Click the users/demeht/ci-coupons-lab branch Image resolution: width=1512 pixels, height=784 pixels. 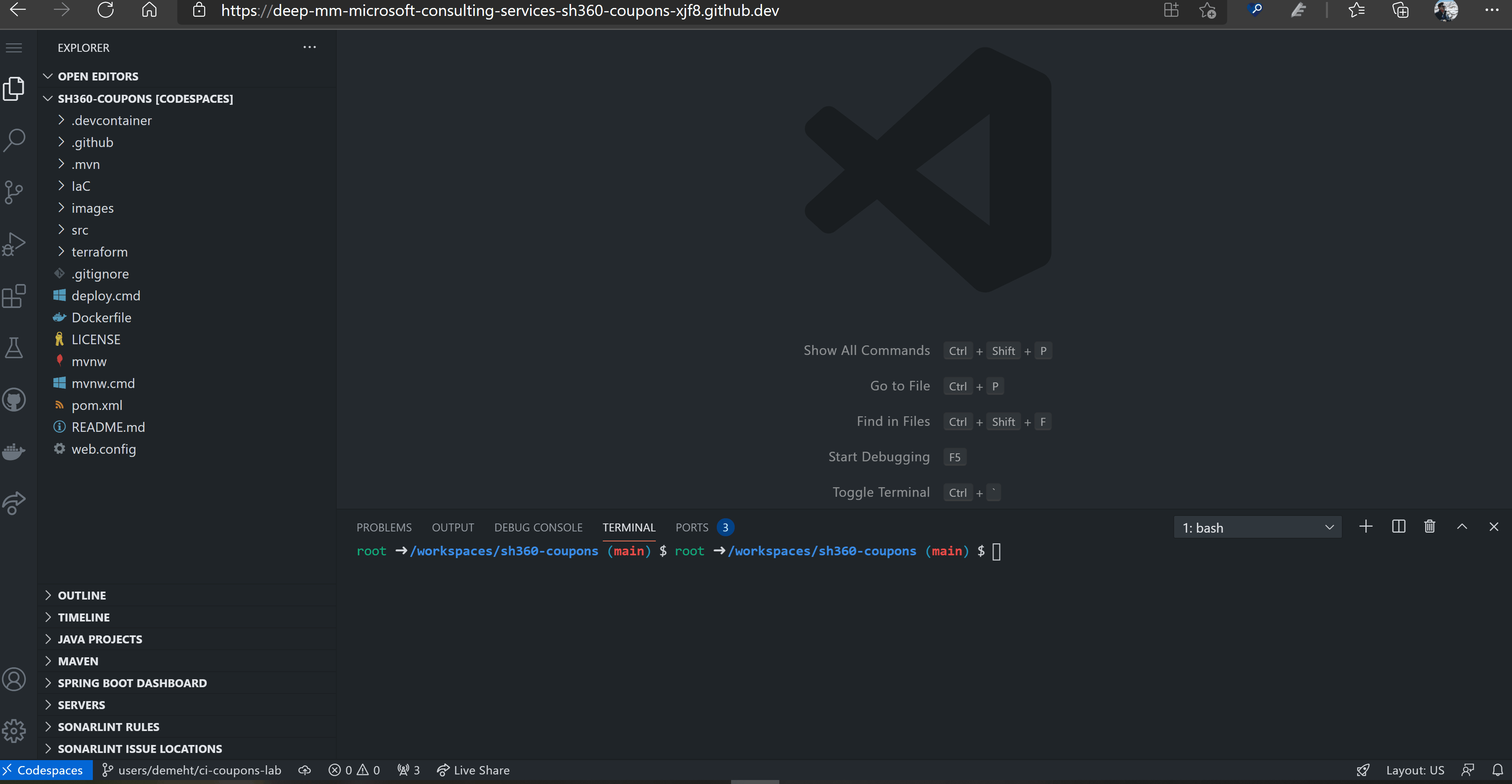click(x=191, y=770)
